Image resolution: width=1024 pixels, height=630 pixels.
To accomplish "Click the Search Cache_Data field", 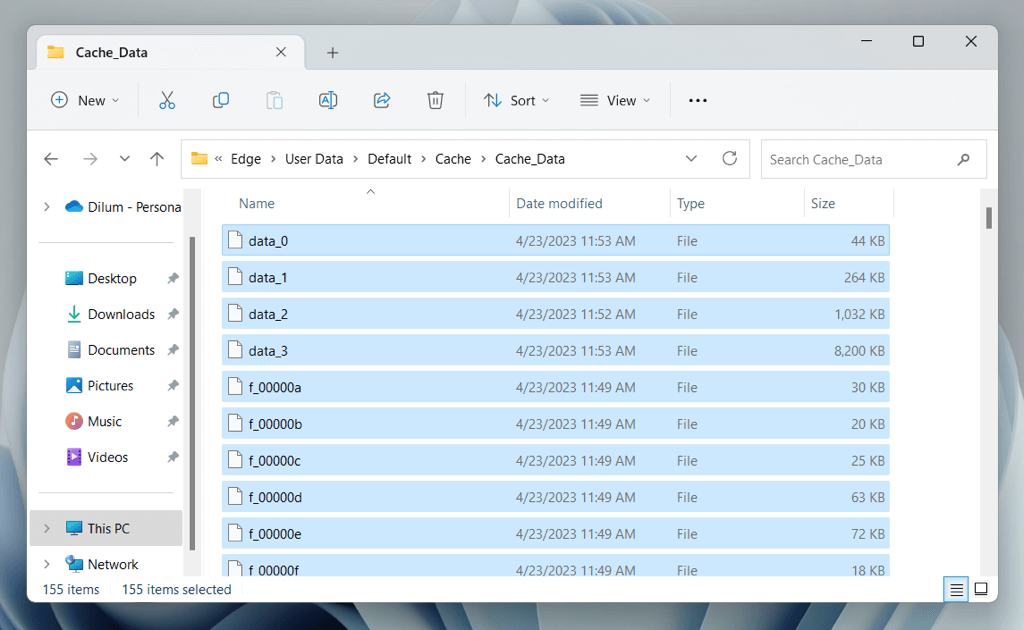I will click(860, 159).
